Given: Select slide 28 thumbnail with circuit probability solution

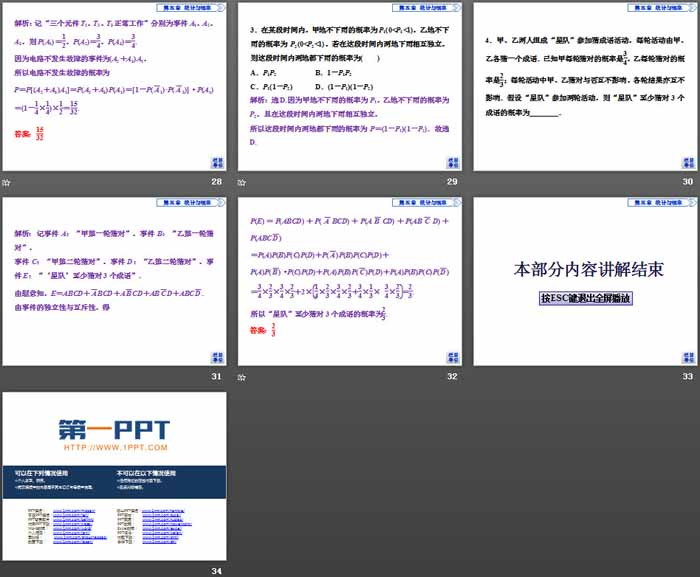Looking at the screenshot, I should click(x=114, y=87).
